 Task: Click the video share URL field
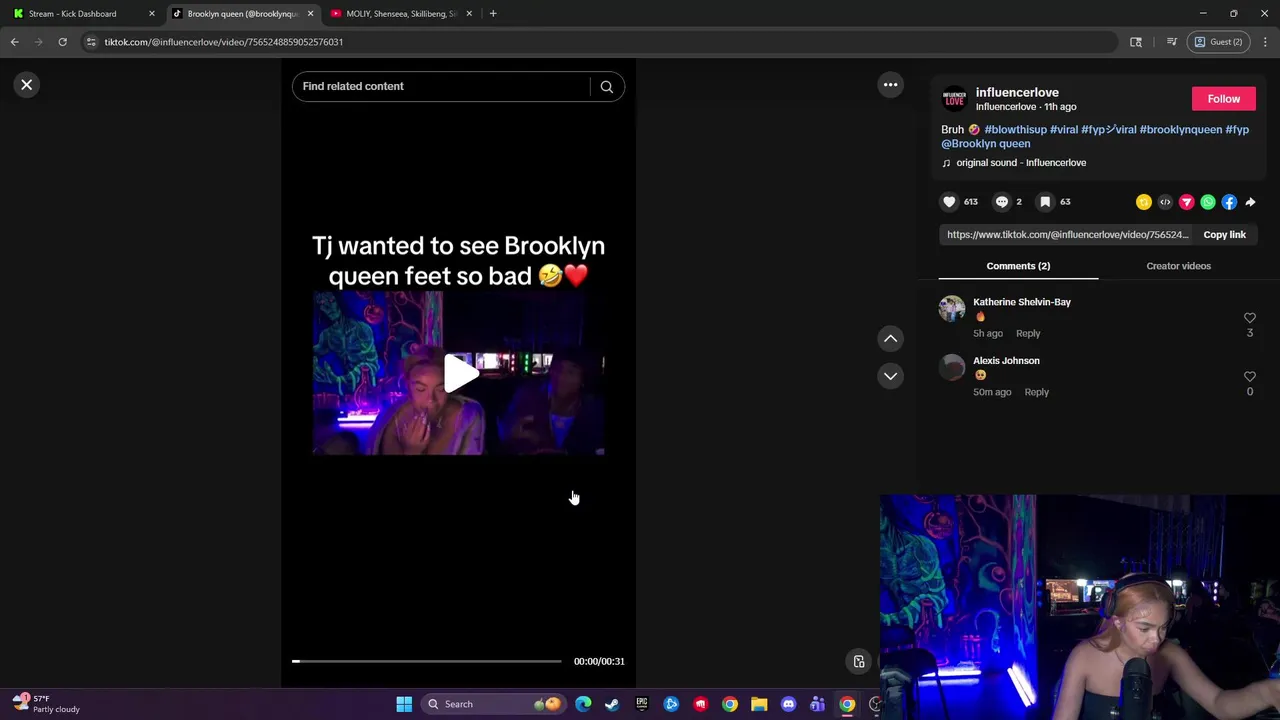[1065, 235]
